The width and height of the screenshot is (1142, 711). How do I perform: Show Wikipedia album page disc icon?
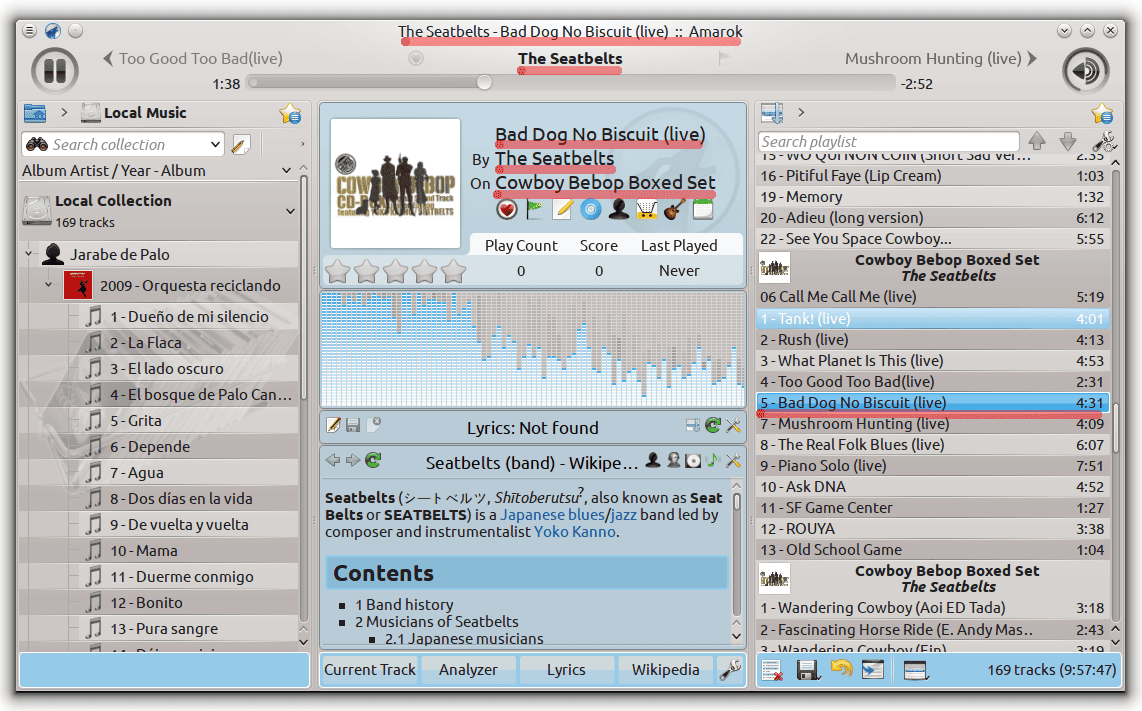pos(693,460)
